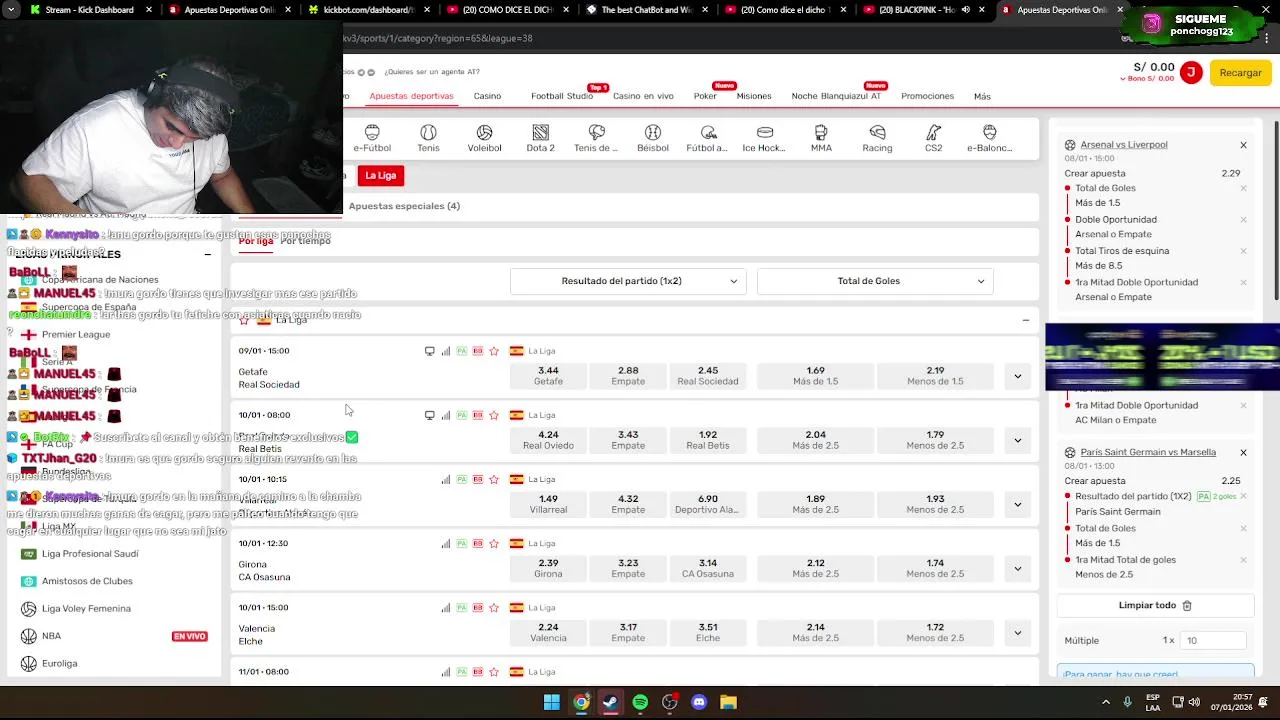Select the MMA sport icon
Viewport: 1280px width, 720px height.
pyautogui.click(x=821, y=138)
